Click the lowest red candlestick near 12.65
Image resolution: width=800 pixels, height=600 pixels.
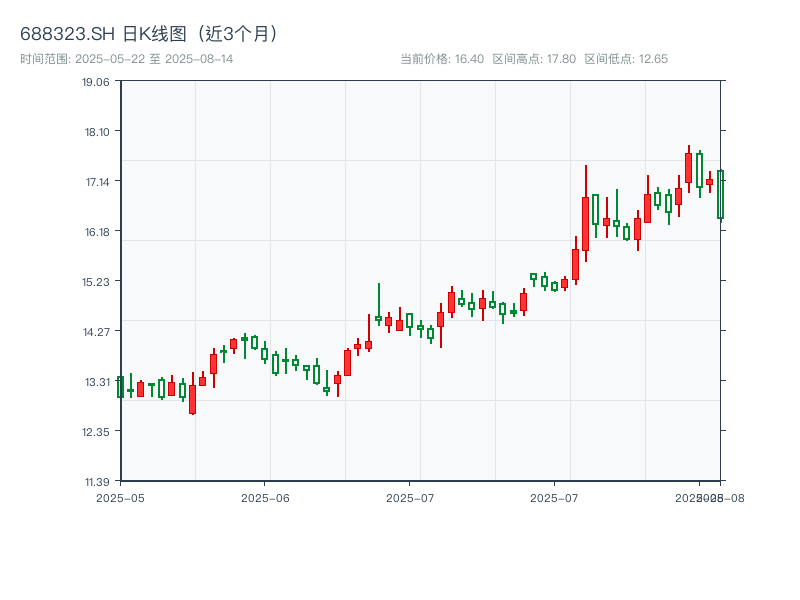pos(192,398)
